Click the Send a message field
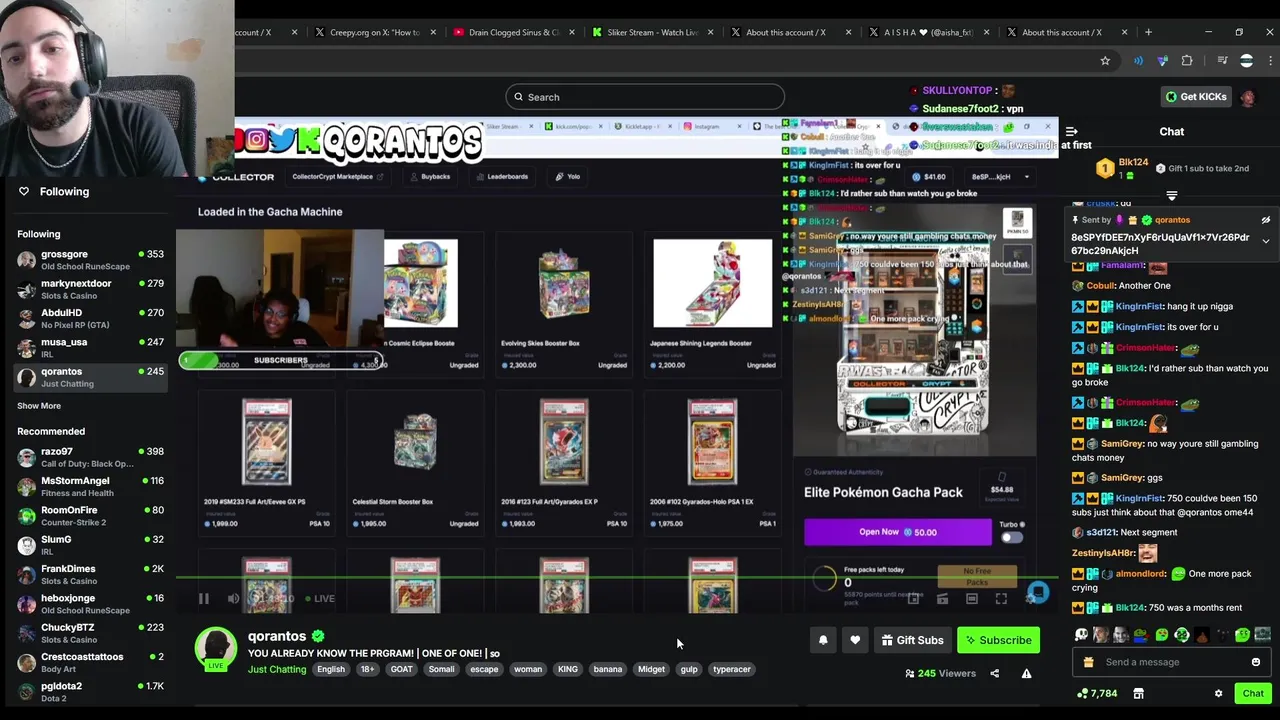 coord(1170,662)
